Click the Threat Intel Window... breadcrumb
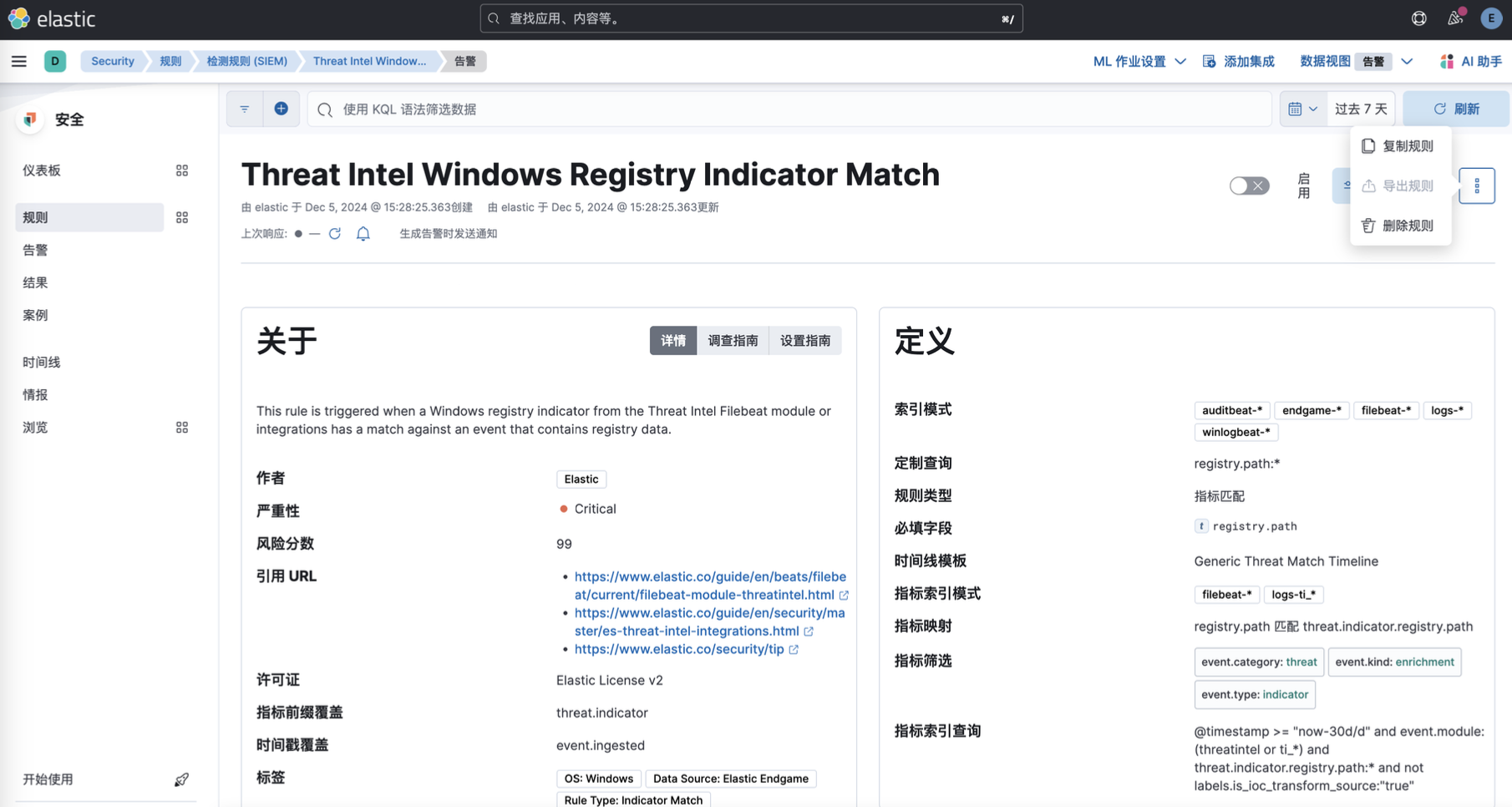Image resolution: width=1512 pixels, height=807 pixels. point(369,61)
